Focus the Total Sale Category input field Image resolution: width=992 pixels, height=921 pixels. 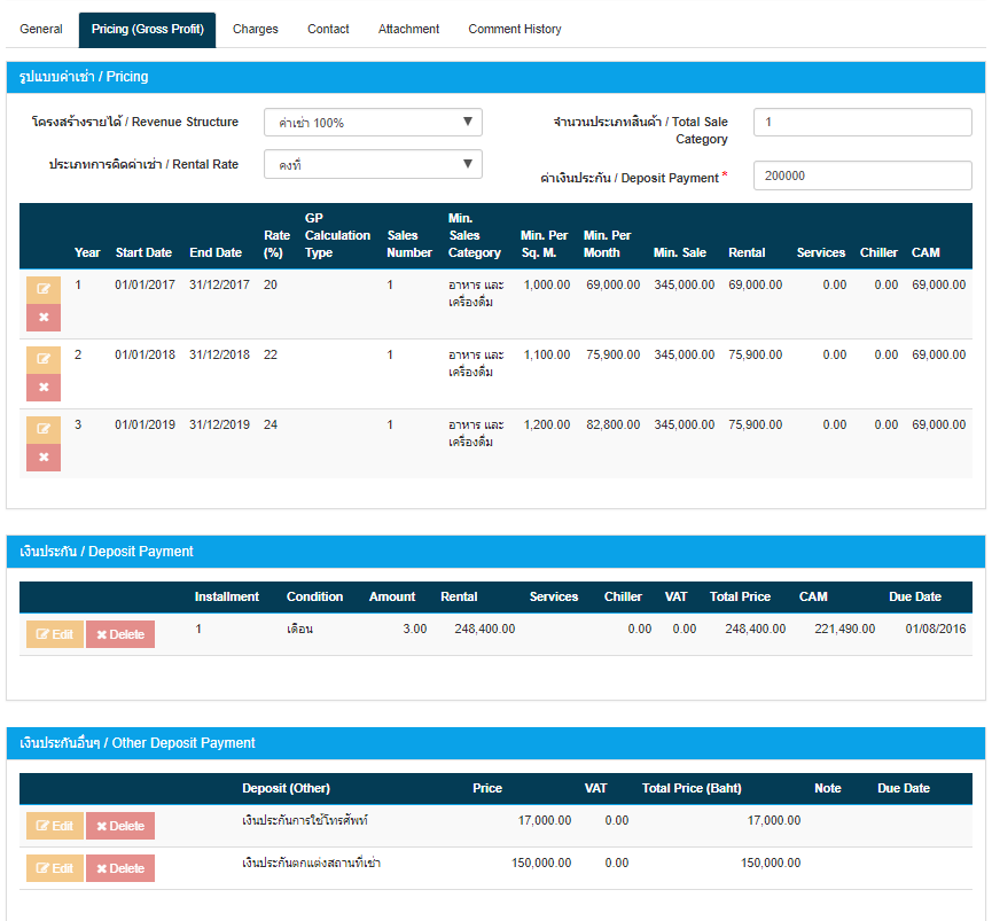tap(862, 122)
